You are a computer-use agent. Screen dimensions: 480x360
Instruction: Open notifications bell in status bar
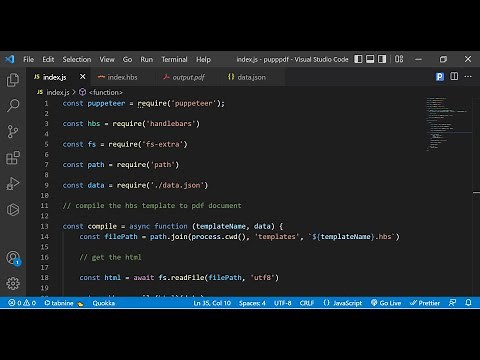[468, 303]
